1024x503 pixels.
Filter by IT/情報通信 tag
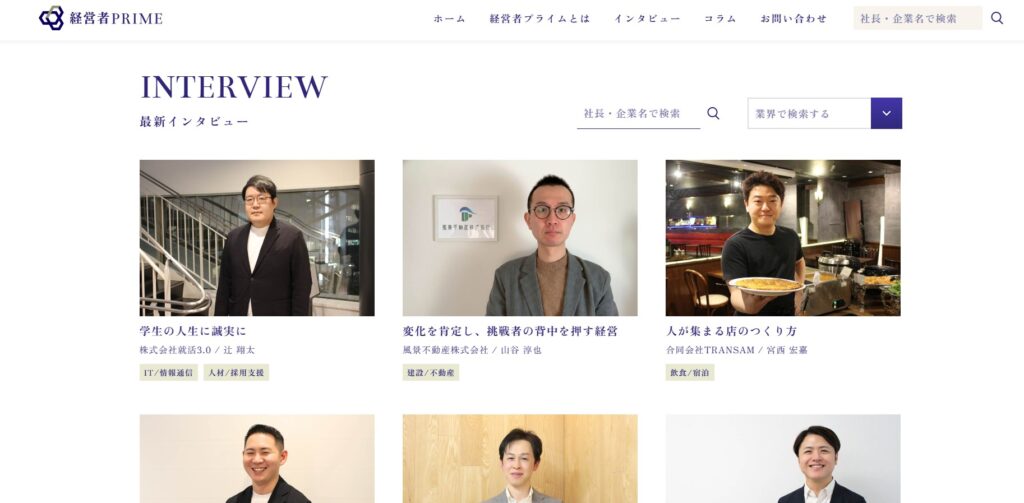(x=168, y=372)
